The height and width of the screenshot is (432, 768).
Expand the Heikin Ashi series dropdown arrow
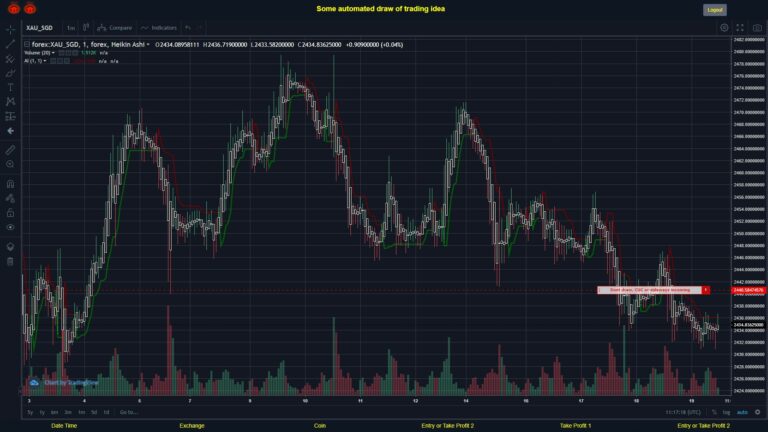(148, 45)
